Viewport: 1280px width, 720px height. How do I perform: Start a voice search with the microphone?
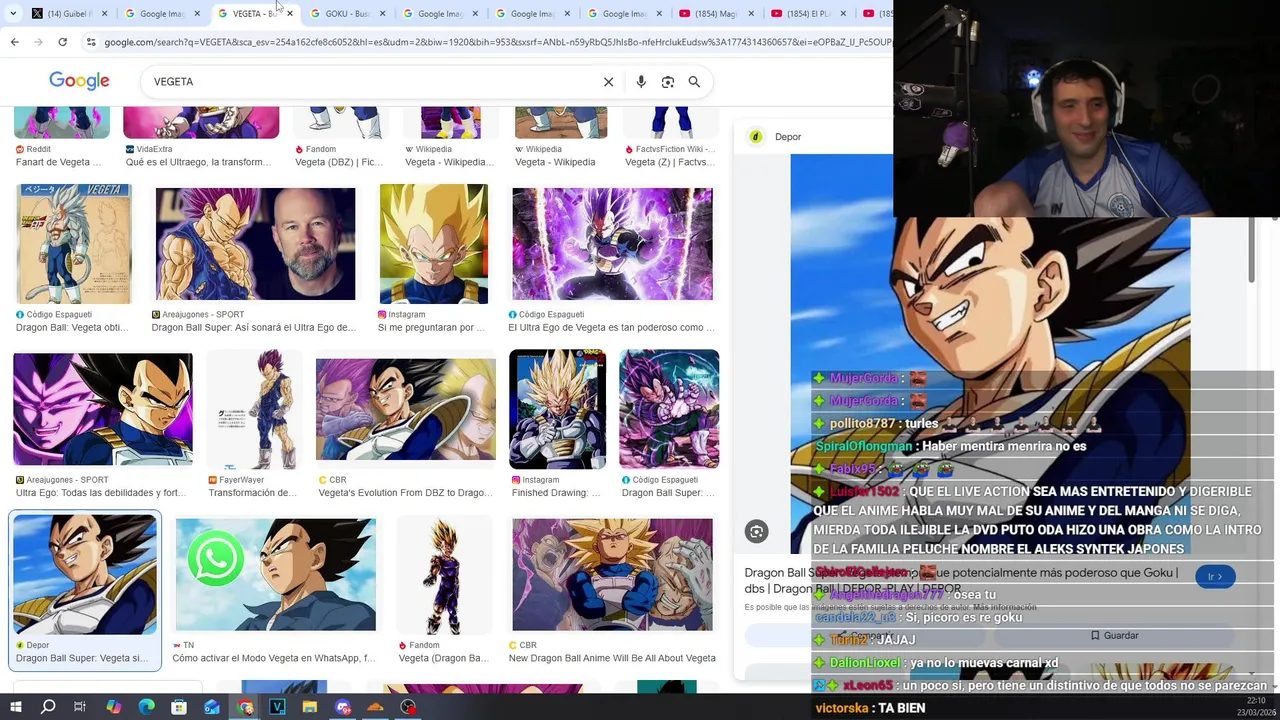coord(641,82)
